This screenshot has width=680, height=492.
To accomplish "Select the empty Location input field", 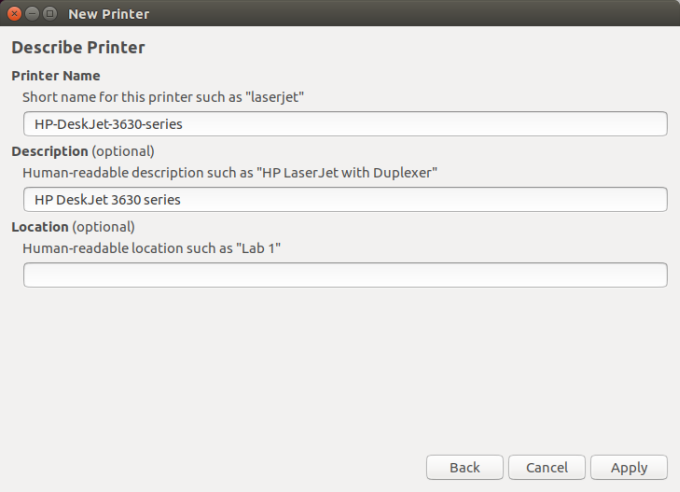I will [345, 275].
